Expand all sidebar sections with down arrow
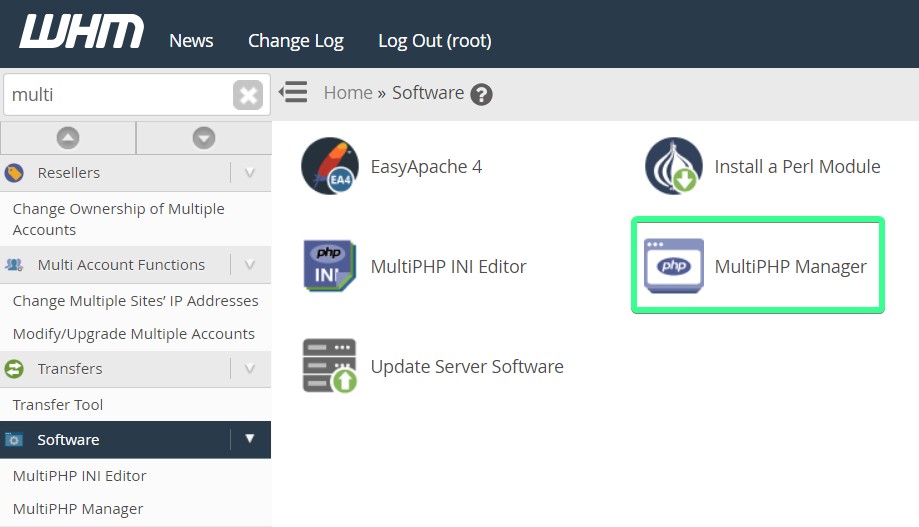 click(x=203, y=138)
